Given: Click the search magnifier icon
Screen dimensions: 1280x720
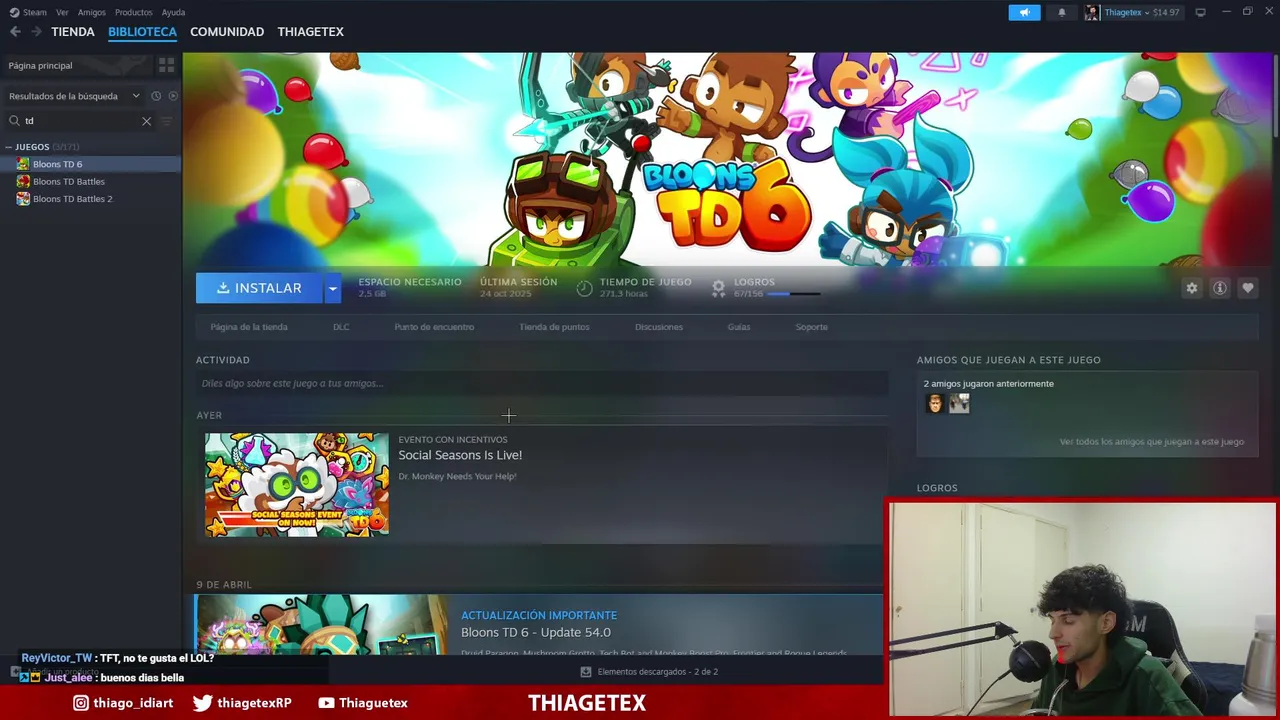Looking at the screenshot, I should coord(15,121).
